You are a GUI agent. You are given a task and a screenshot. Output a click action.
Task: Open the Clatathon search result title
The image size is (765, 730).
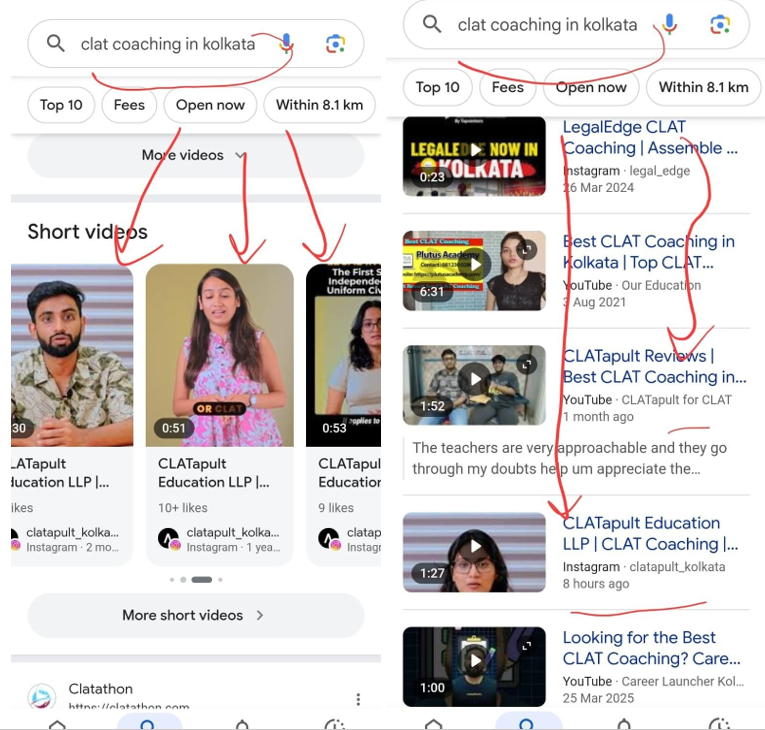point(101,689)
